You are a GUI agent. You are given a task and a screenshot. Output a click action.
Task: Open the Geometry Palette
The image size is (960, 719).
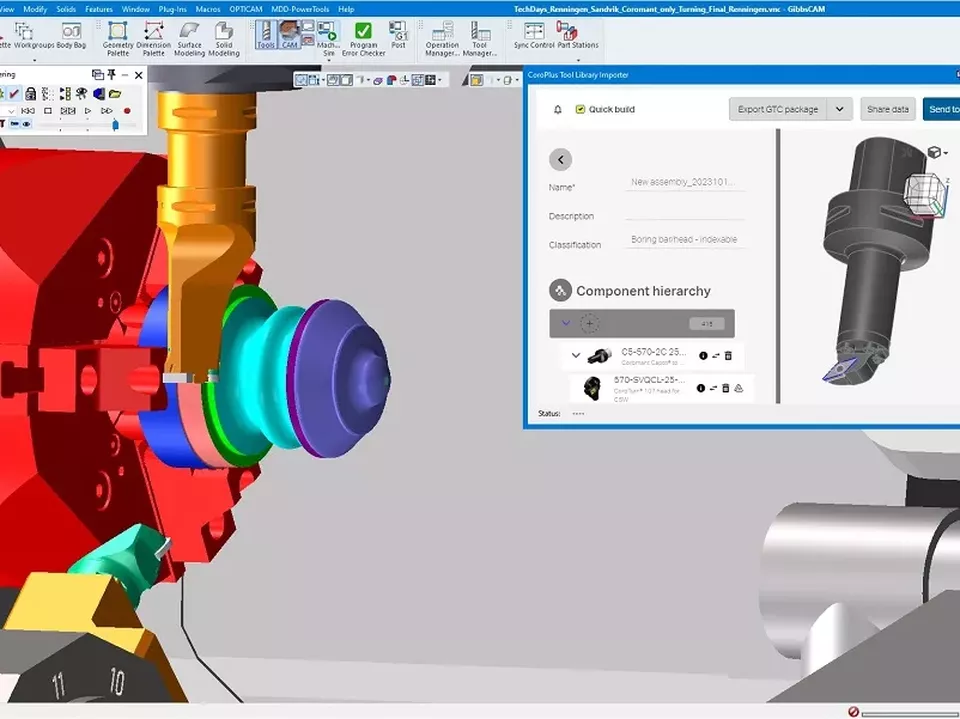(118, 39)
